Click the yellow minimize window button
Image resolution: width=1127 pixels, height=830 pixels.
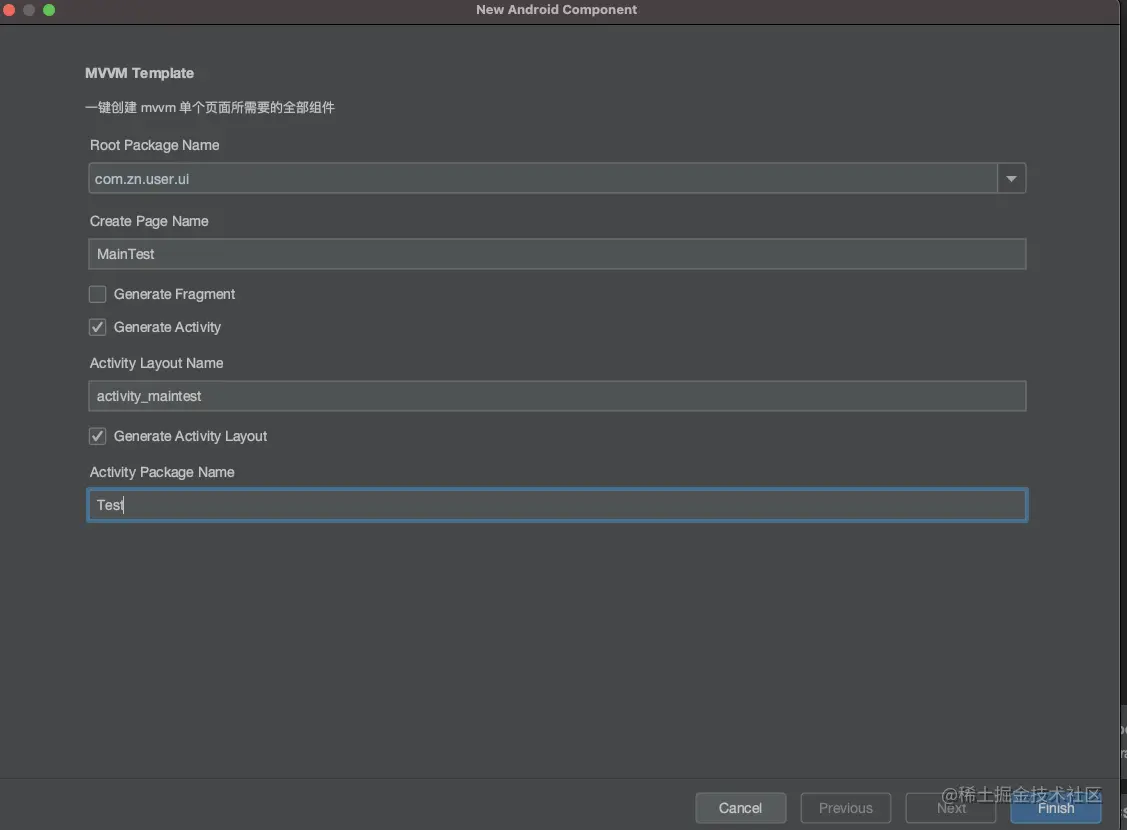[x=29, y=10]
